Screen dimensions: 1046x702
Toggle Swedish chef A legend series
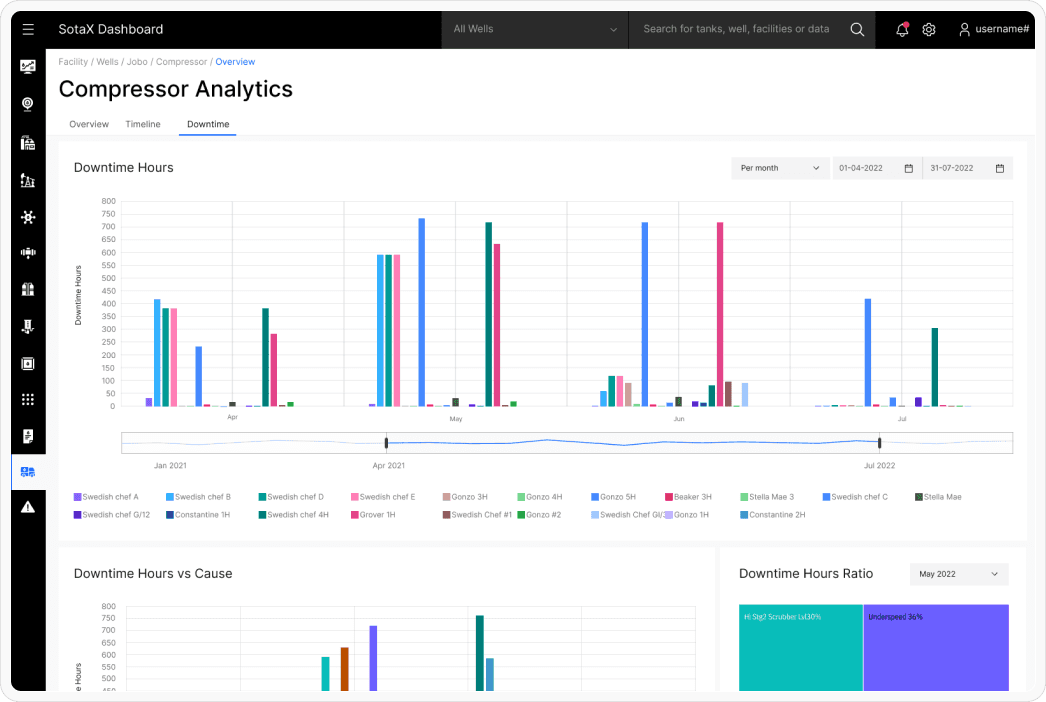(106, 497)
